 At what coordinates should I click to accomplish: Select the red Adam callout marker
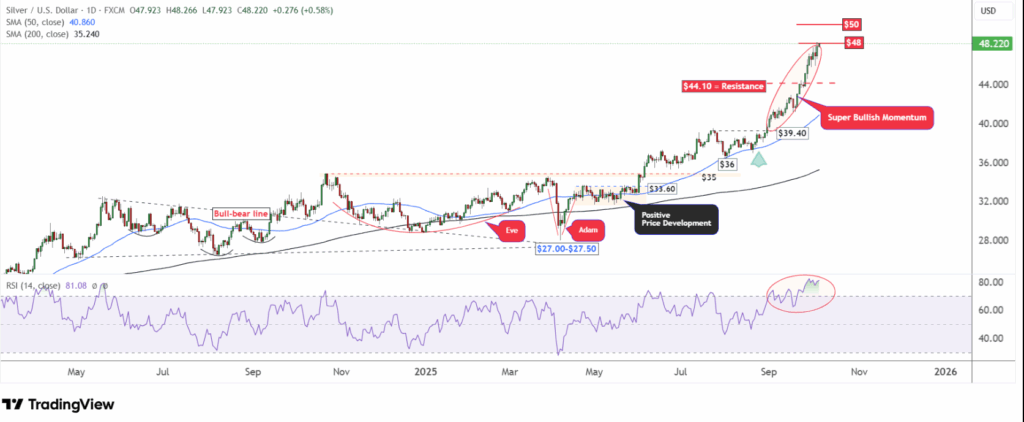(x=588, y=230)
